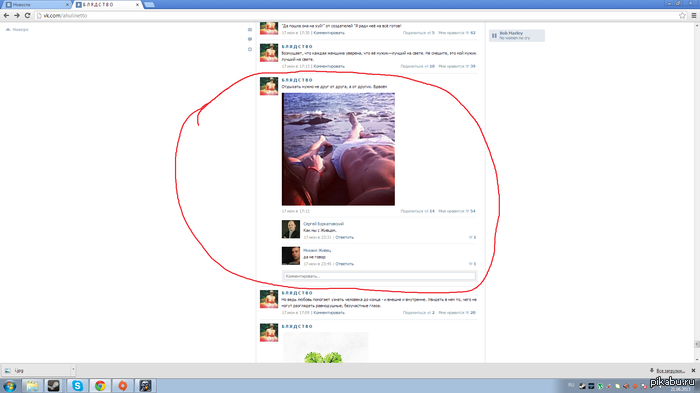The image size is (700, 393).
Task: Click the Наверх scroll-to-top link
Action: pyautogui.click(x=17, y=29)
